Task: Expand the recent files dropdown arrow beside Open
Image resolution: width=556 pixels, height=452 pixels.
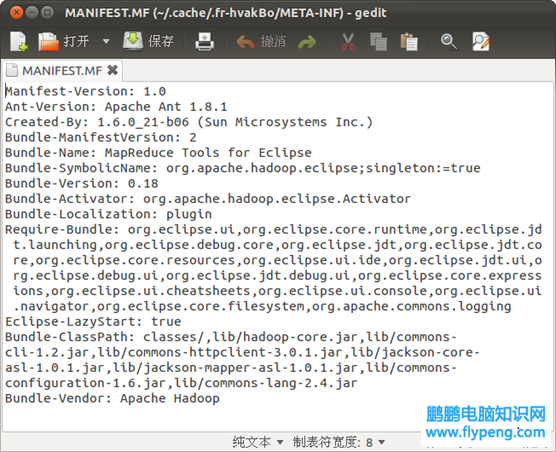Action: pos(106,41)
